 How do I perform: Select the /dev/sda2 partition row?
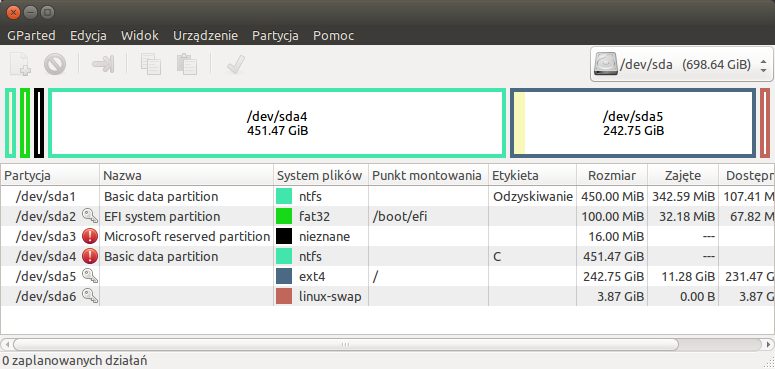point(388,216)
